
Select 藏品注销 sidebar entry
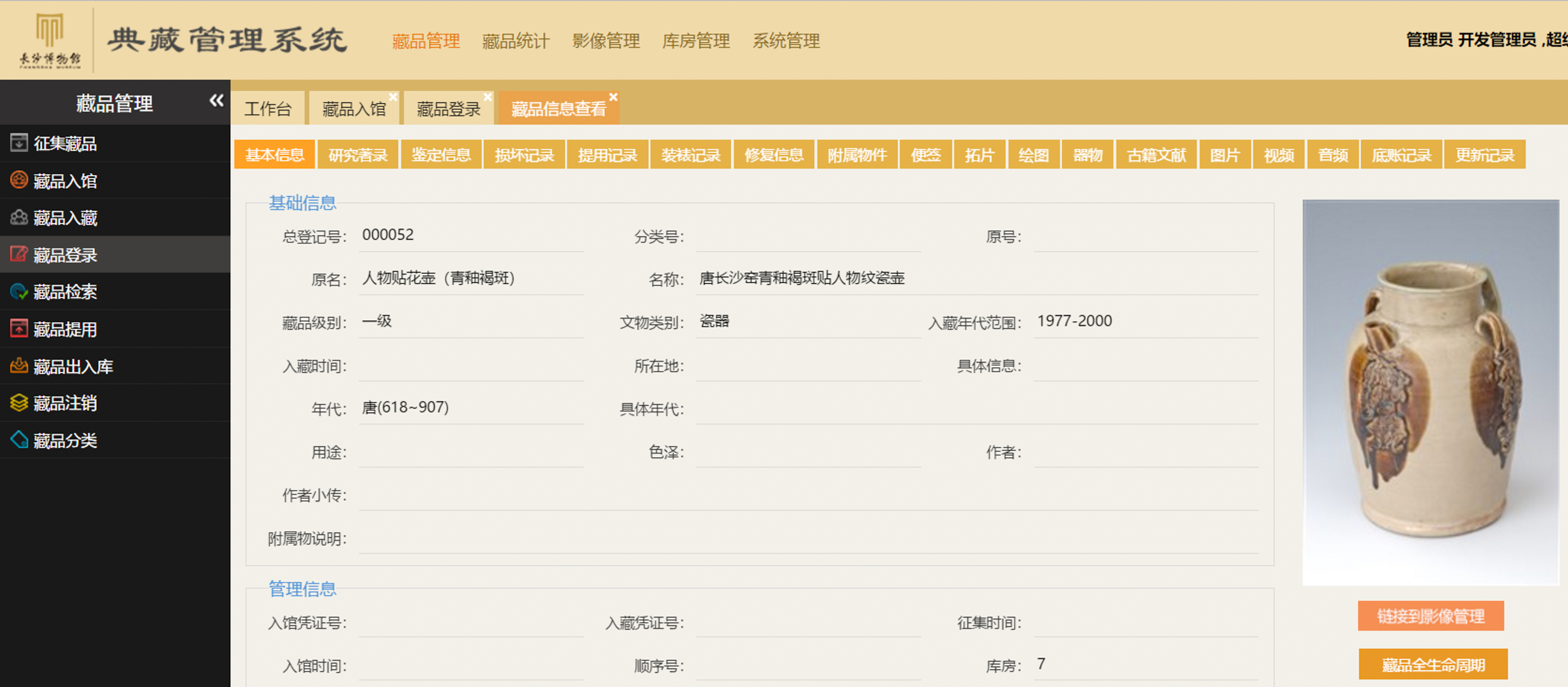tap(115, 403)
